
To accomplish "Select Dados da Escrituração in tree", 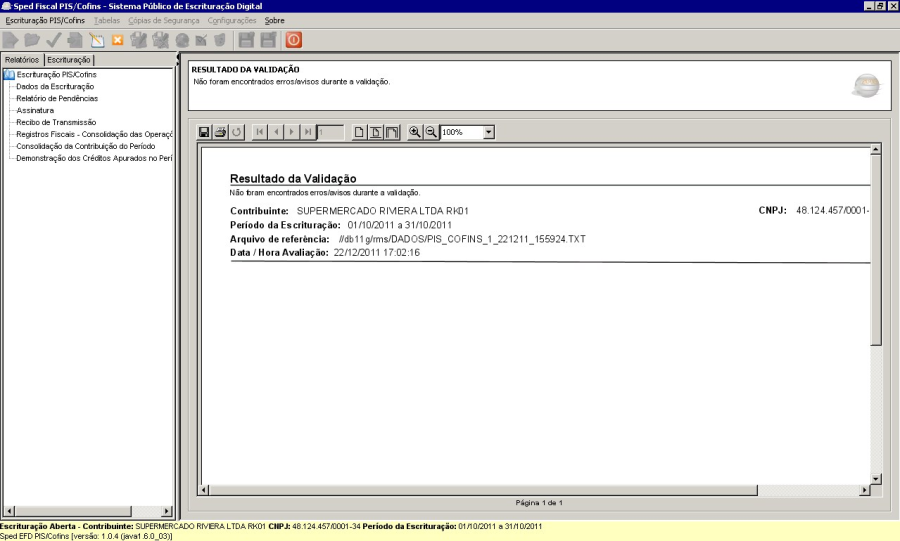I will coord(55,87).
